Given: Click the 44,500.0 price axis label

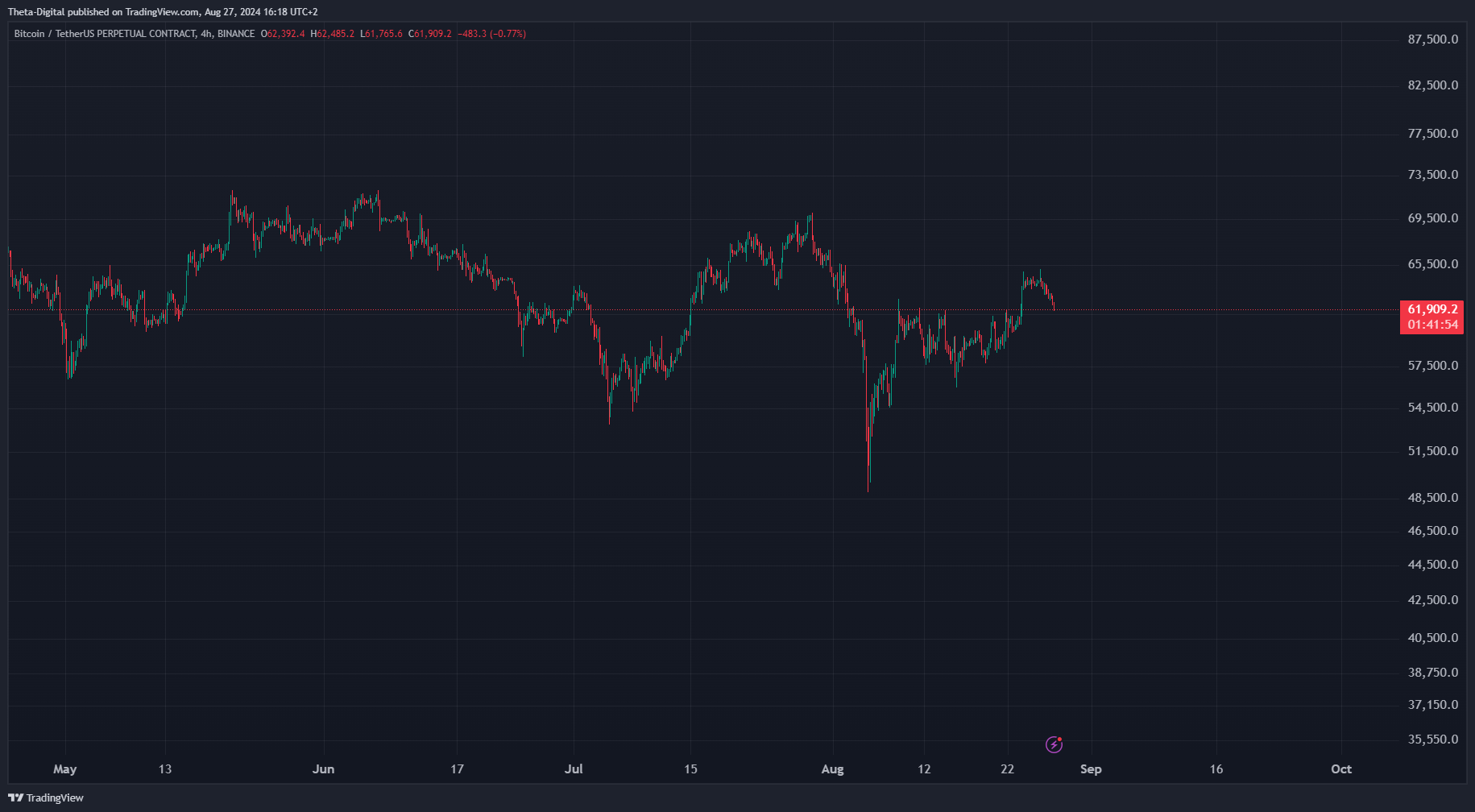Looking at the screenshot, I should click(x=1432, y=565).
